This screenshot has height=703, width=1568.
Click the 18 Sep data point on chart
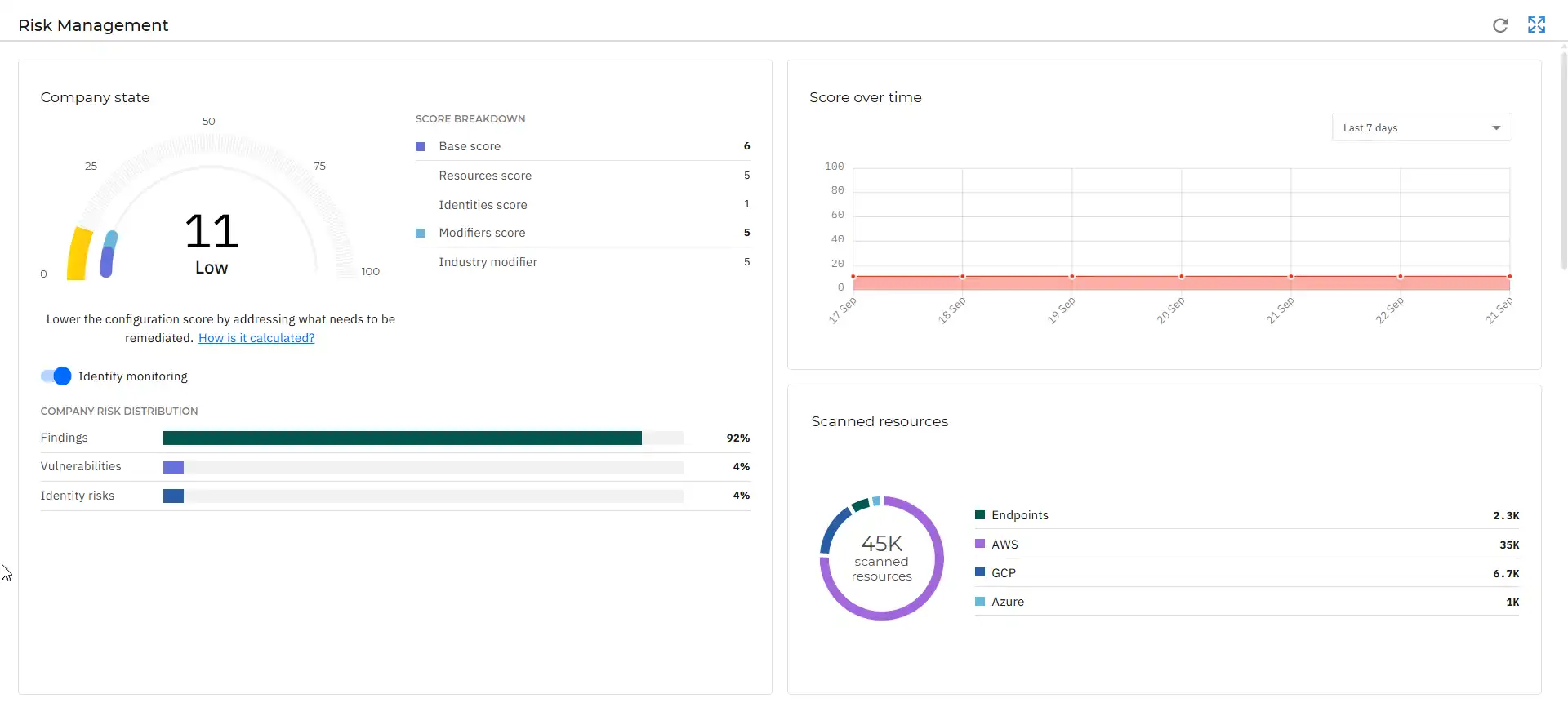pos(963,277)
